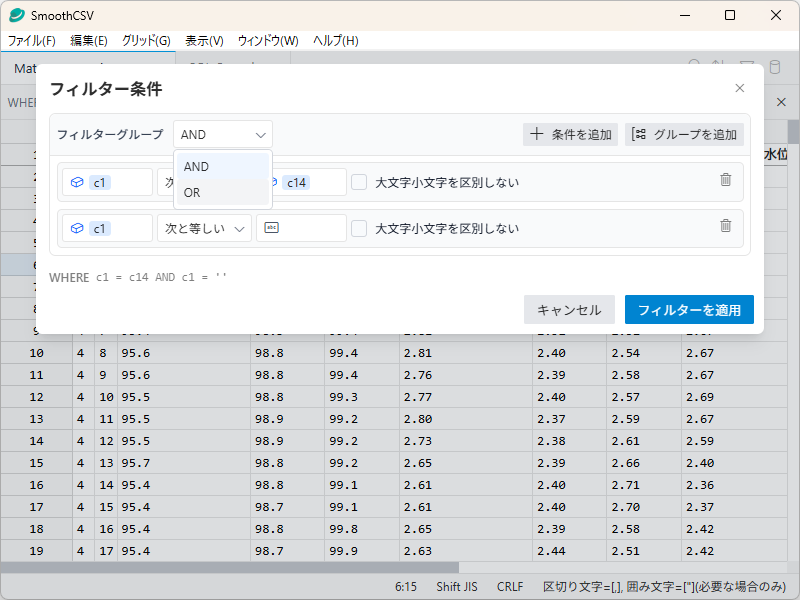This screenshot has height=600, width=800.
Task: Click the horizontal scrollbar thumb
Action: pos(230,567)
